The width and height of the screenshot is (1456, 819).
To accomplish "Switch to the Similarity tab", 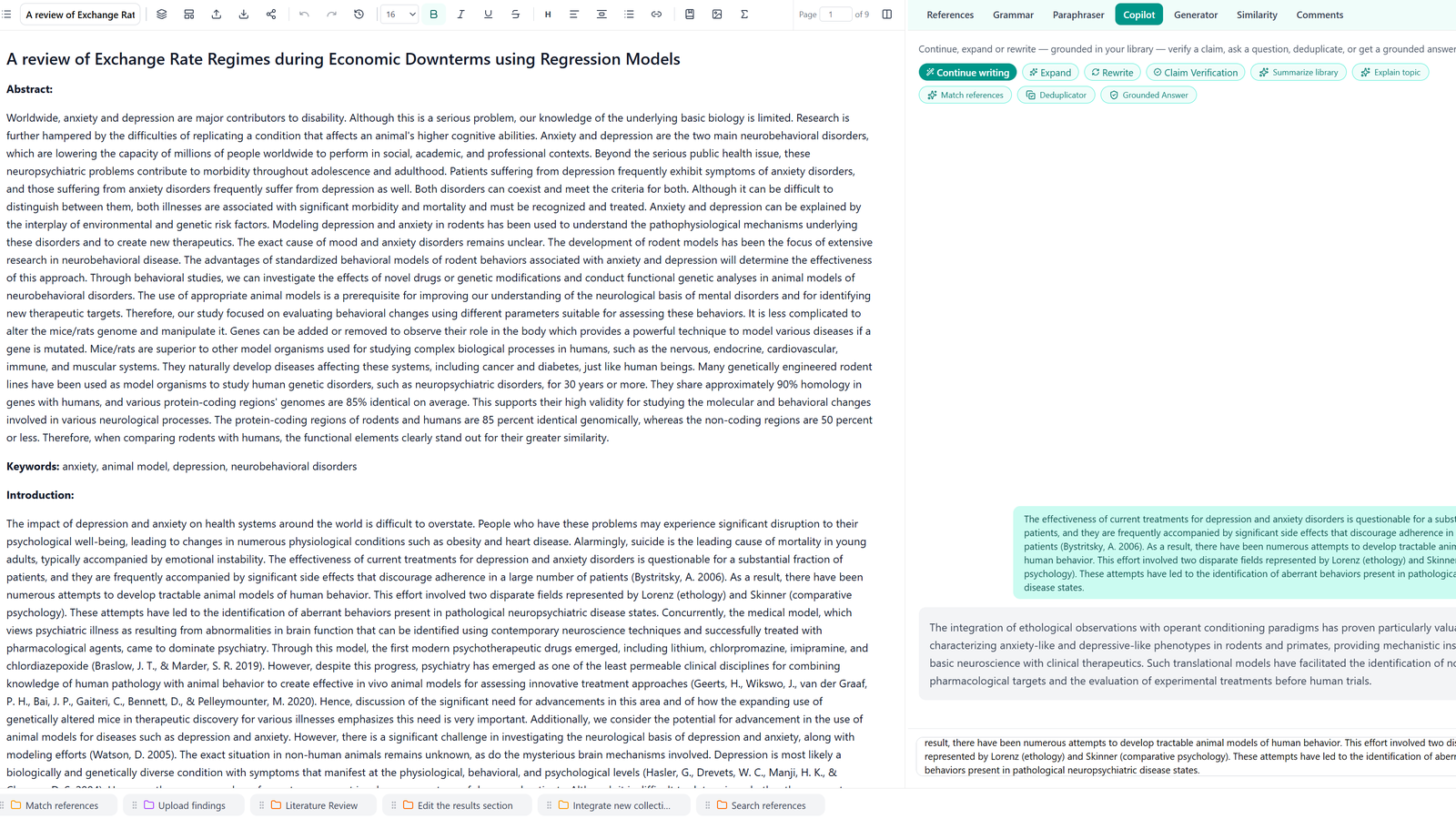I will click(x=1257, y=15).
